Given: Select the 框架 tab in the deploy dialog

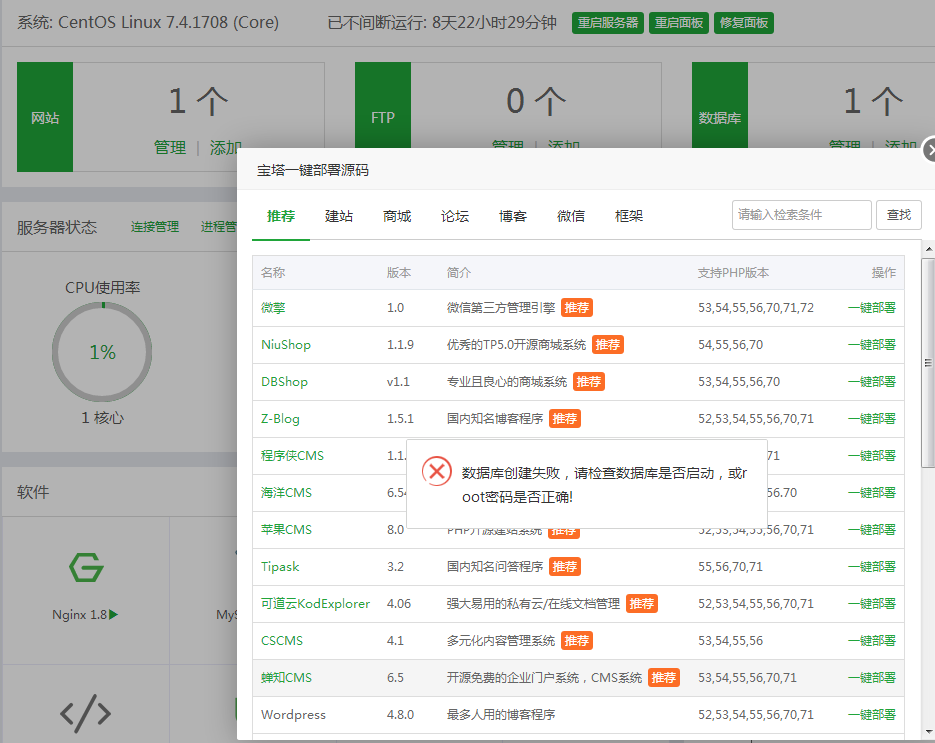Looking at the screenshot, I should [628, 215].
